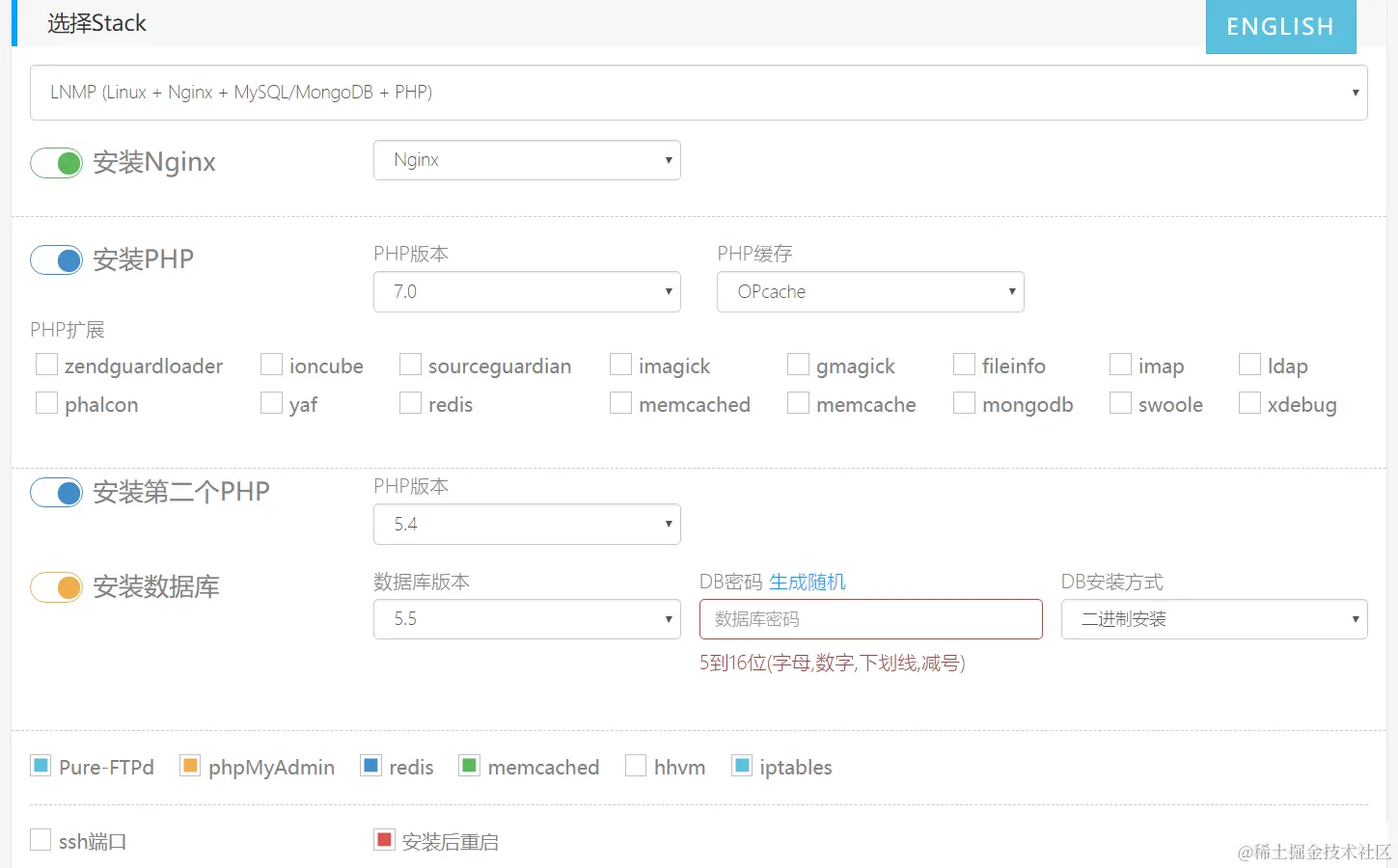Viewport: 1398px width, 868px height.
Task: Toggle the 安装PHP switch
Action: pos(56,260)
